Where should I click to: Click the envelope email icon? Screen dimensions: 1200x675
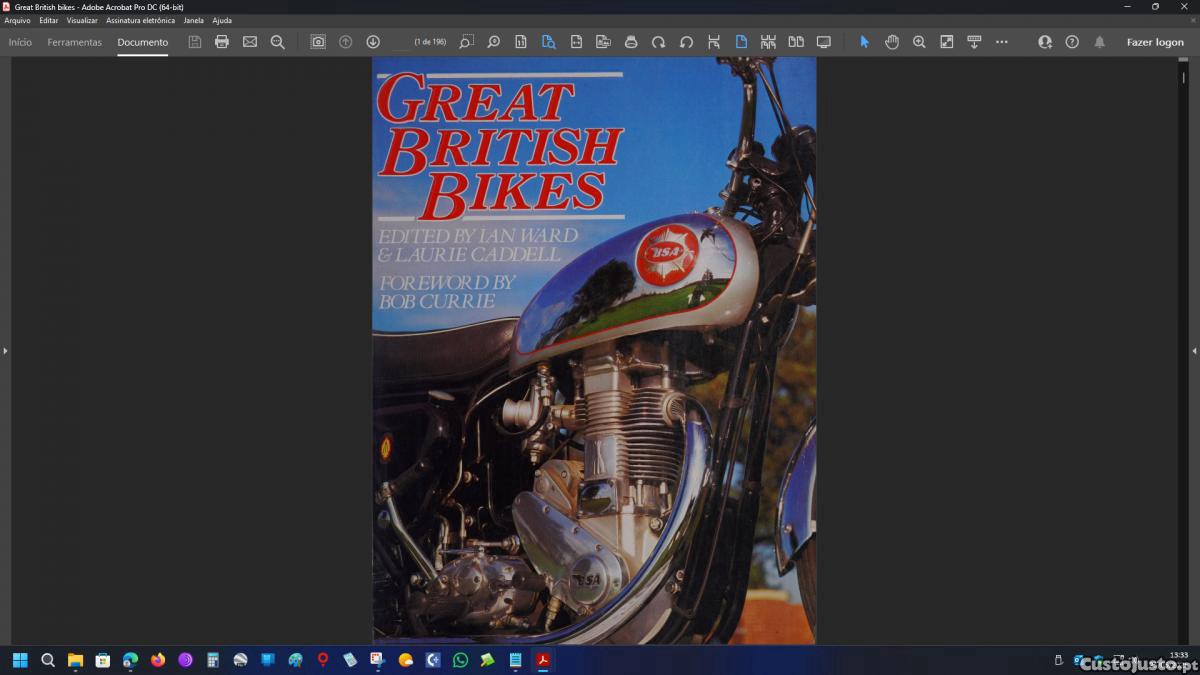(250, 42)
